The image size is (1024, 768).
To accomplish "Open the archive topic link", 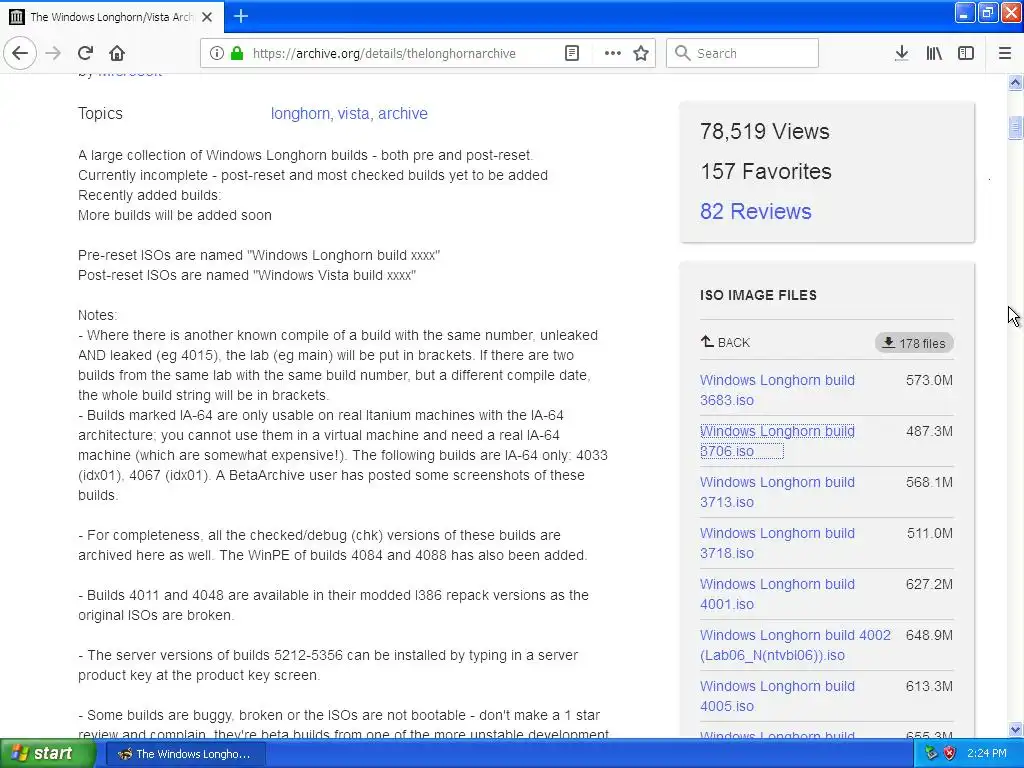I will click(403, 114).
